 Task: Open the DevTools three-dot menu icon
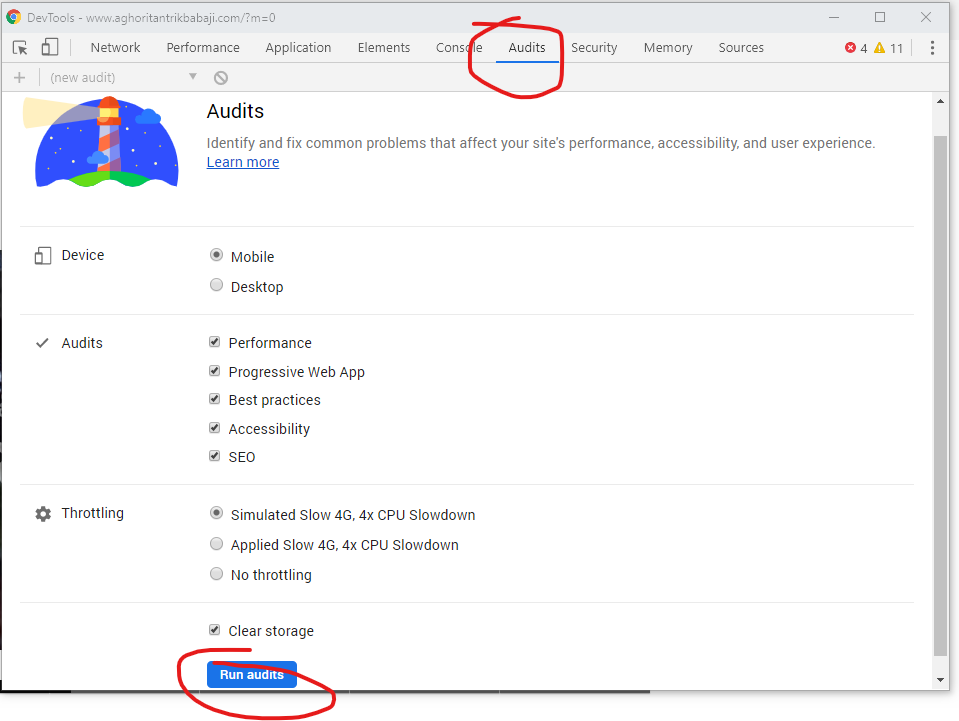[x=932, y=47]
